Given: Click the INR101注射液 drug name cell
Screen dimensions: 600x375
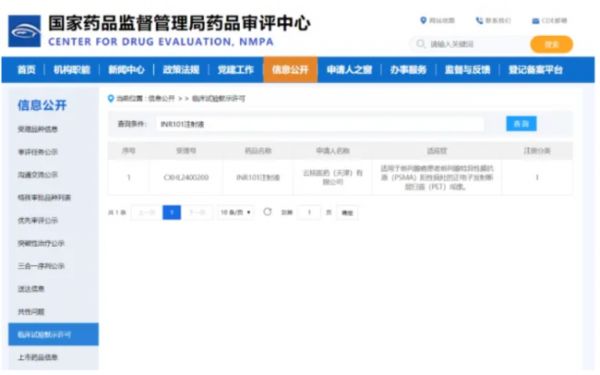Looking at the screenshot, I should pos(258,177).
